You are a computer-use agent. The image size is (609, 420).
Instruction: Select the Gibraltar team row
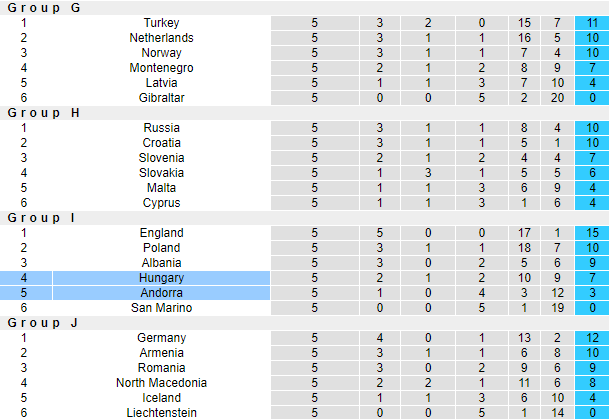161,98
